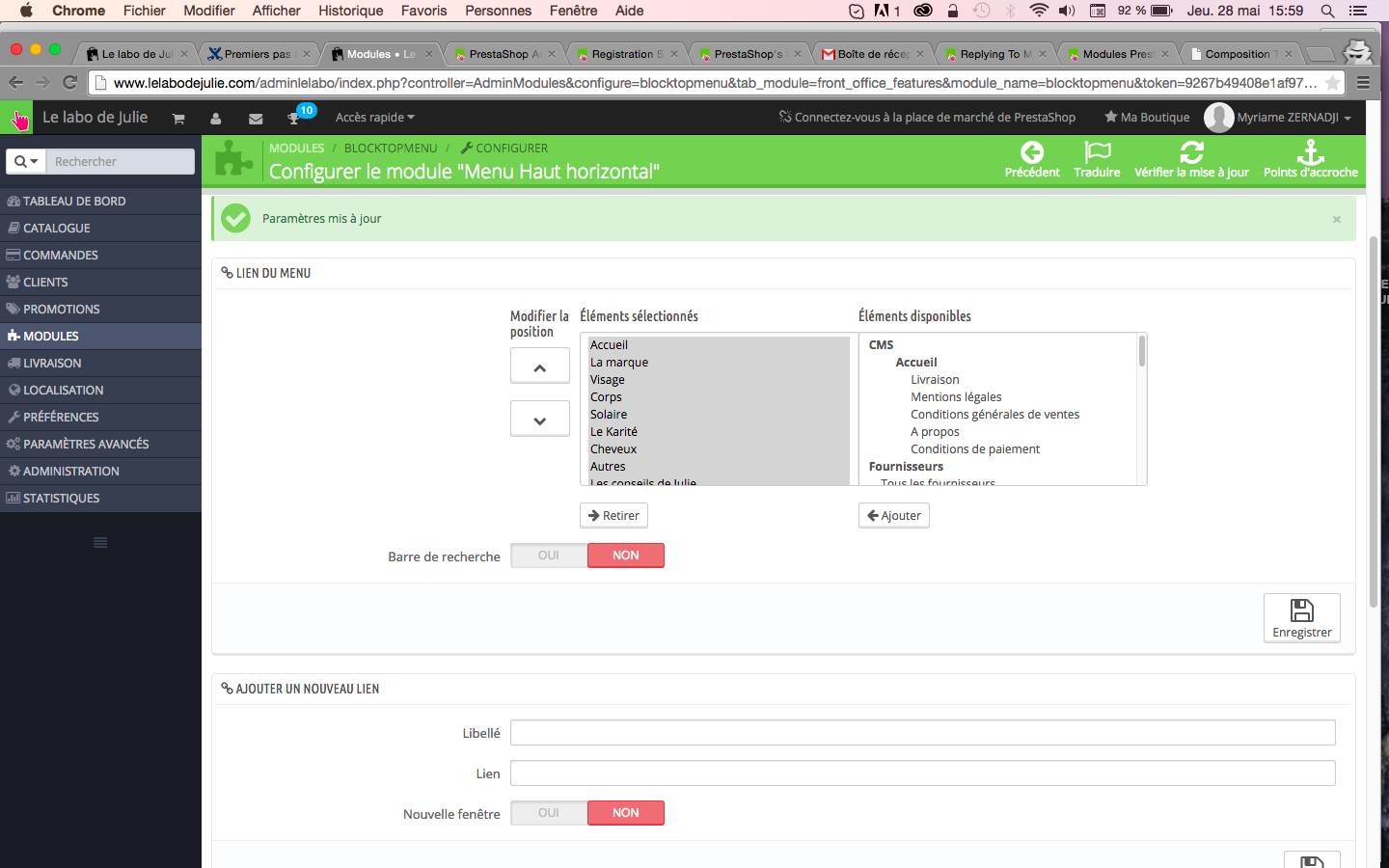Open the Afficher menu

click(277, 11)
